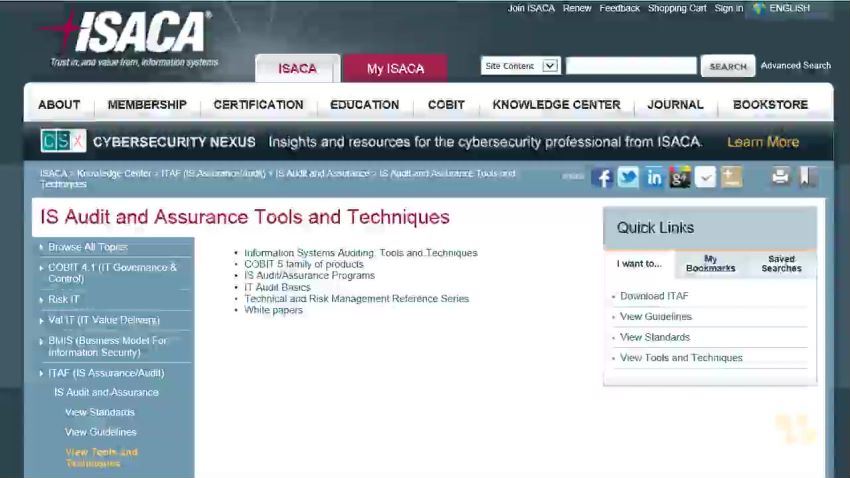Collapse ITAF (IS Assurance/Audit) sidebar item
The image size is (850, 478).
tap(41, 373)
